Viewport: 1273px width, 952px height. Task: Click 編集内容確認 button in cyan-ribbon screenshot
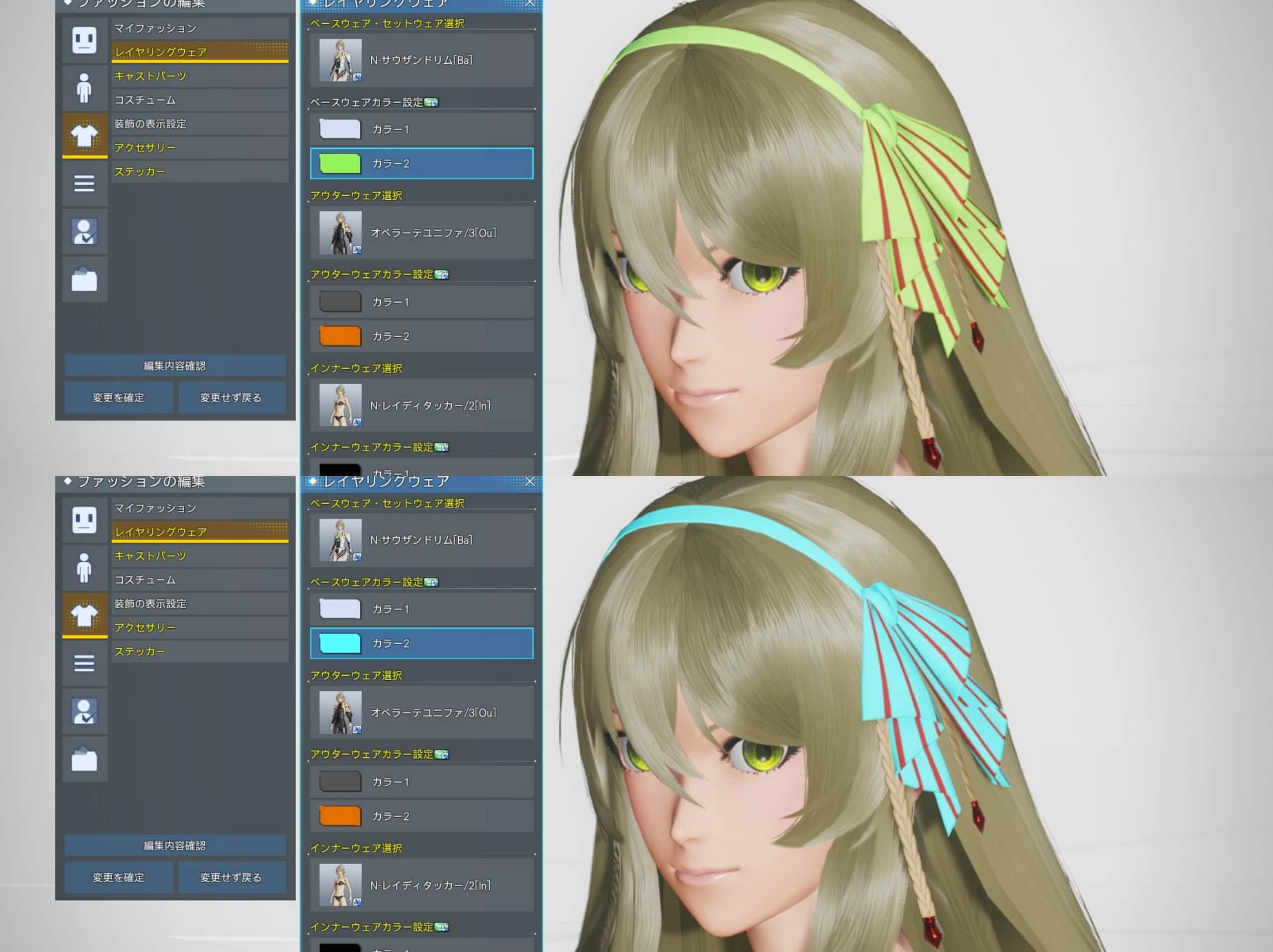click(x=175, y=846)
